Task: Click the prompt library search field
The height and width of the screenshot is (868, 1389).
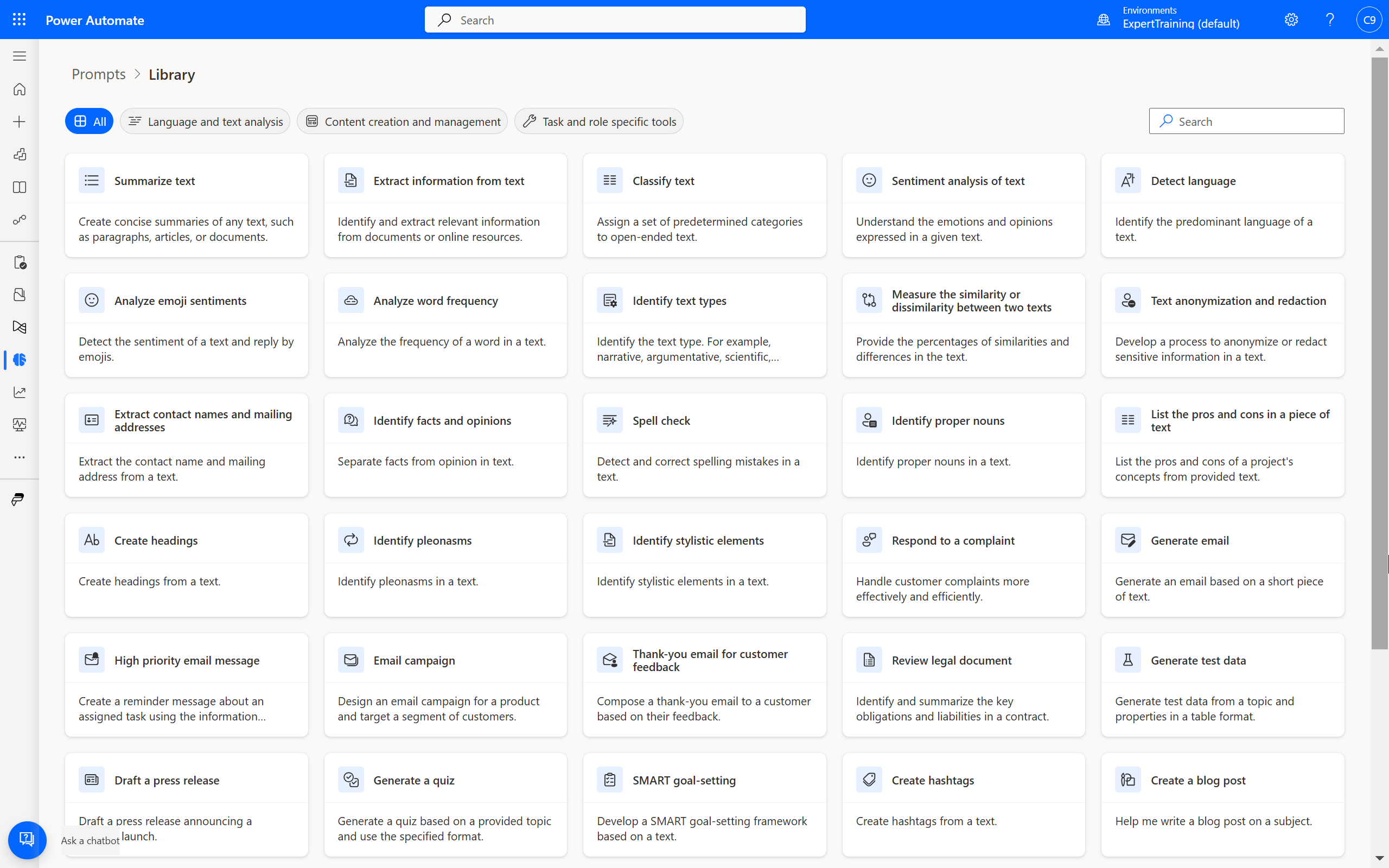Action: coord(1246,121)
